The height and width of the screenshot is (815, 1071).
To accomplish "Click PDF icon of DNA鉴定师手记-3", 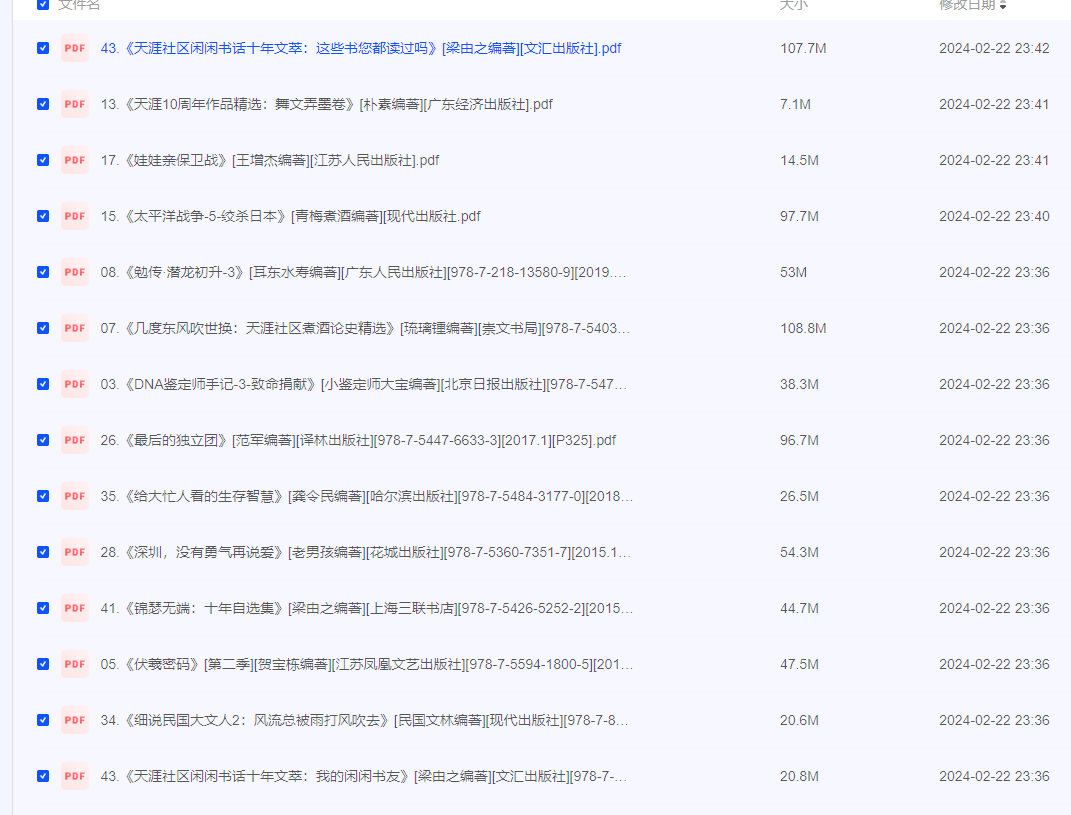I will click(75, 384).
